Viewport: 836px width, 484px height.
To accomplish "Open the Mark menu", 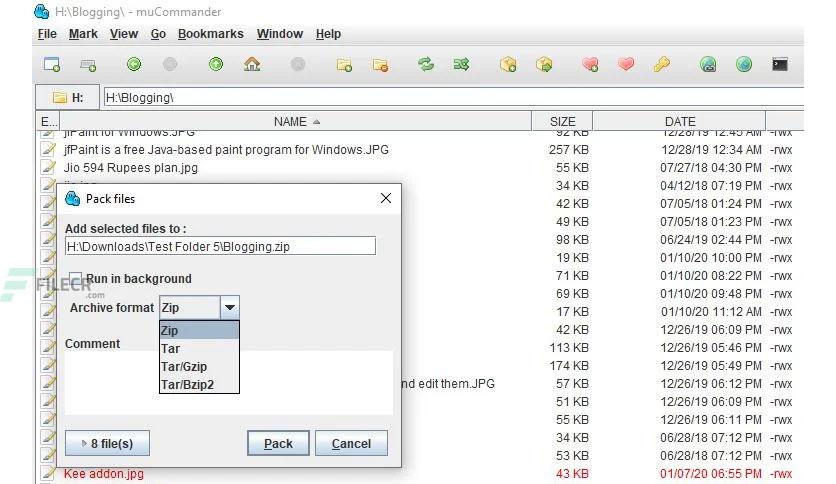I will click(83, 34).
